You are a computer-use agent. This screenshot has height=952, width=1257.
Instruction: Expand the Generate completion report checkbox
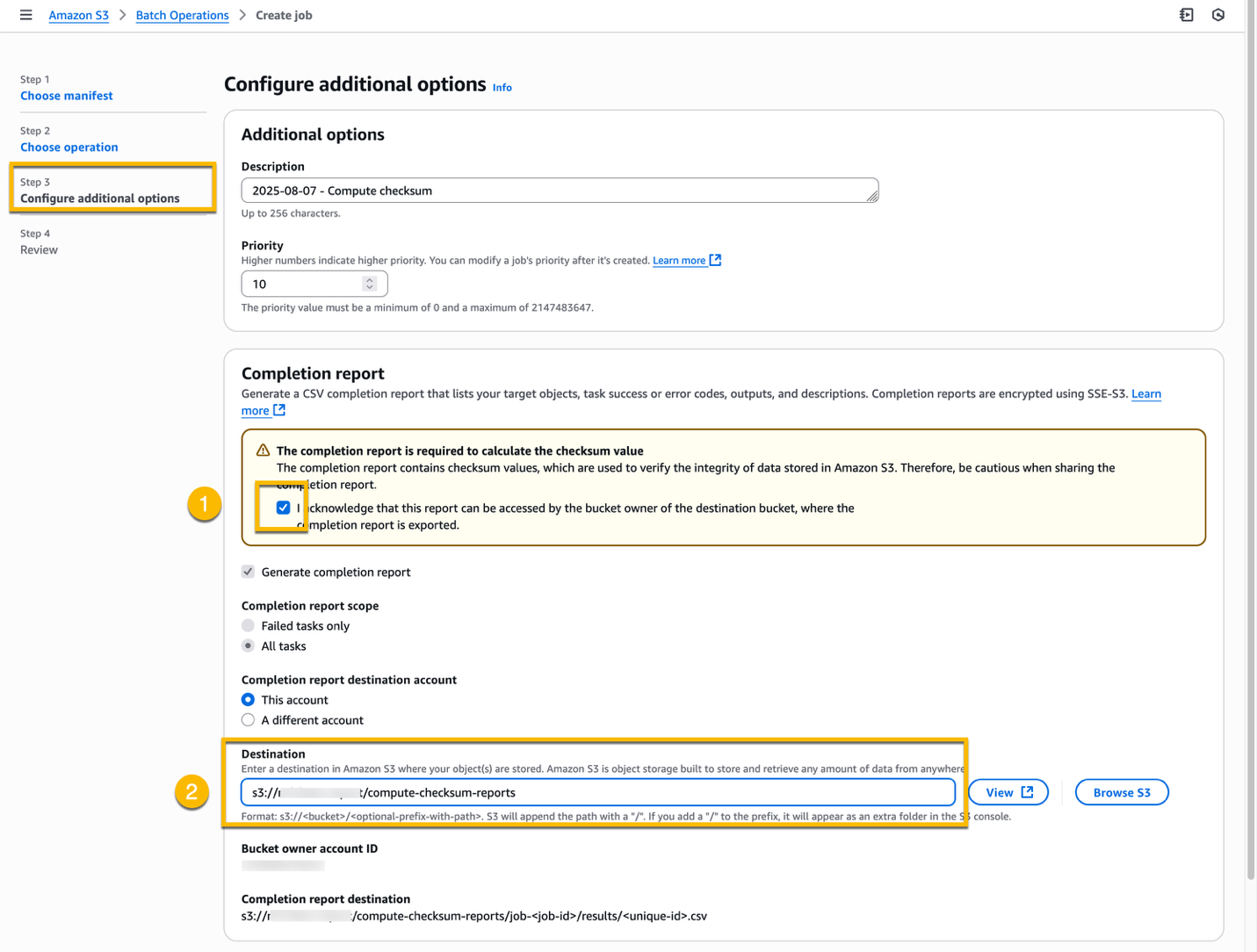point(249,571)
